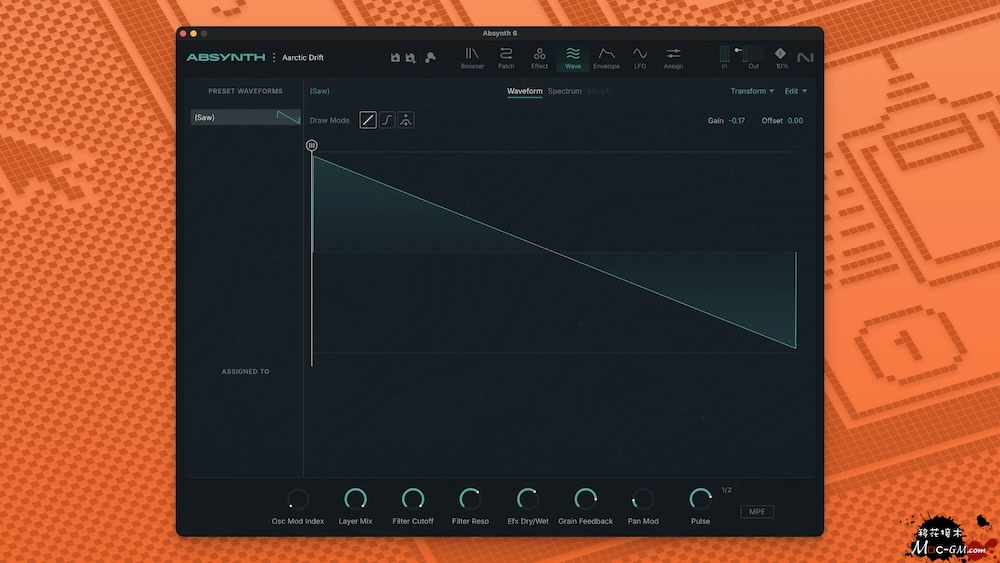The width and height of the screenshot is (1000, 563).
Task: Select the straight line draw mode
Action: click(368, 120)
